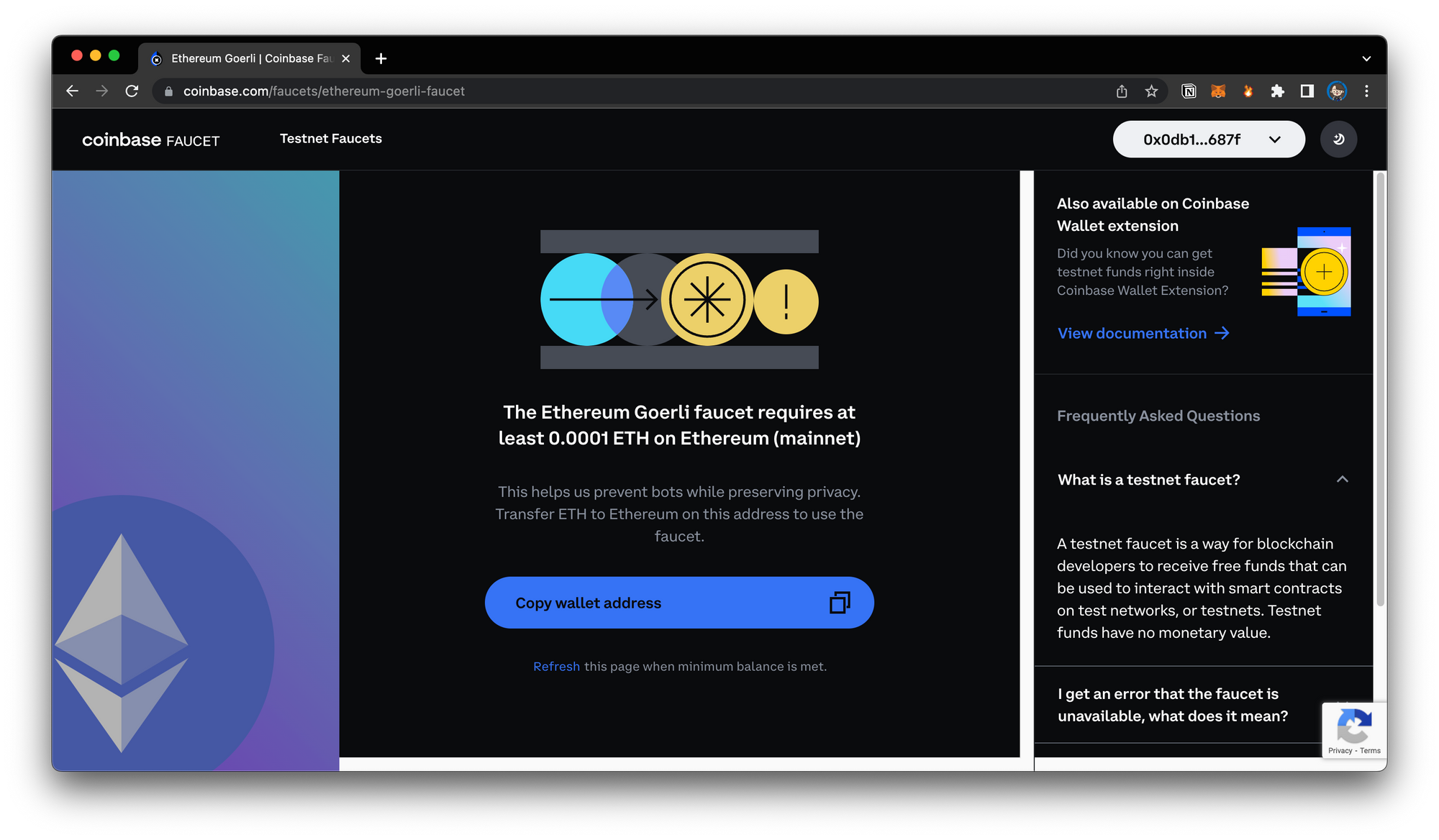Go forward in browser history
This screenshot has height=840, width=1439.
coord(101,91)
